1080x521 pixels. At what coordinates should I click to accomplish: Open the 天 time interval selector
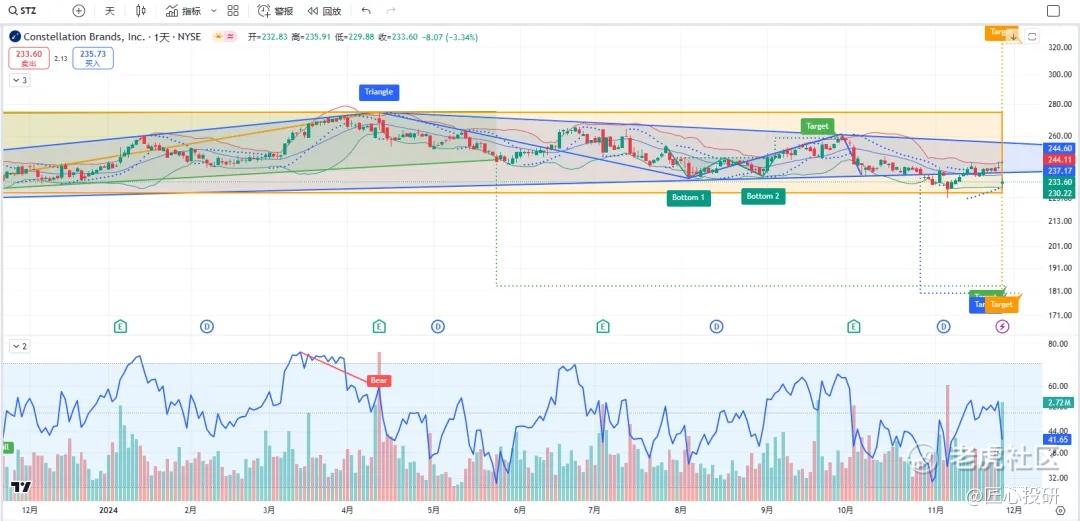(110, 11)
